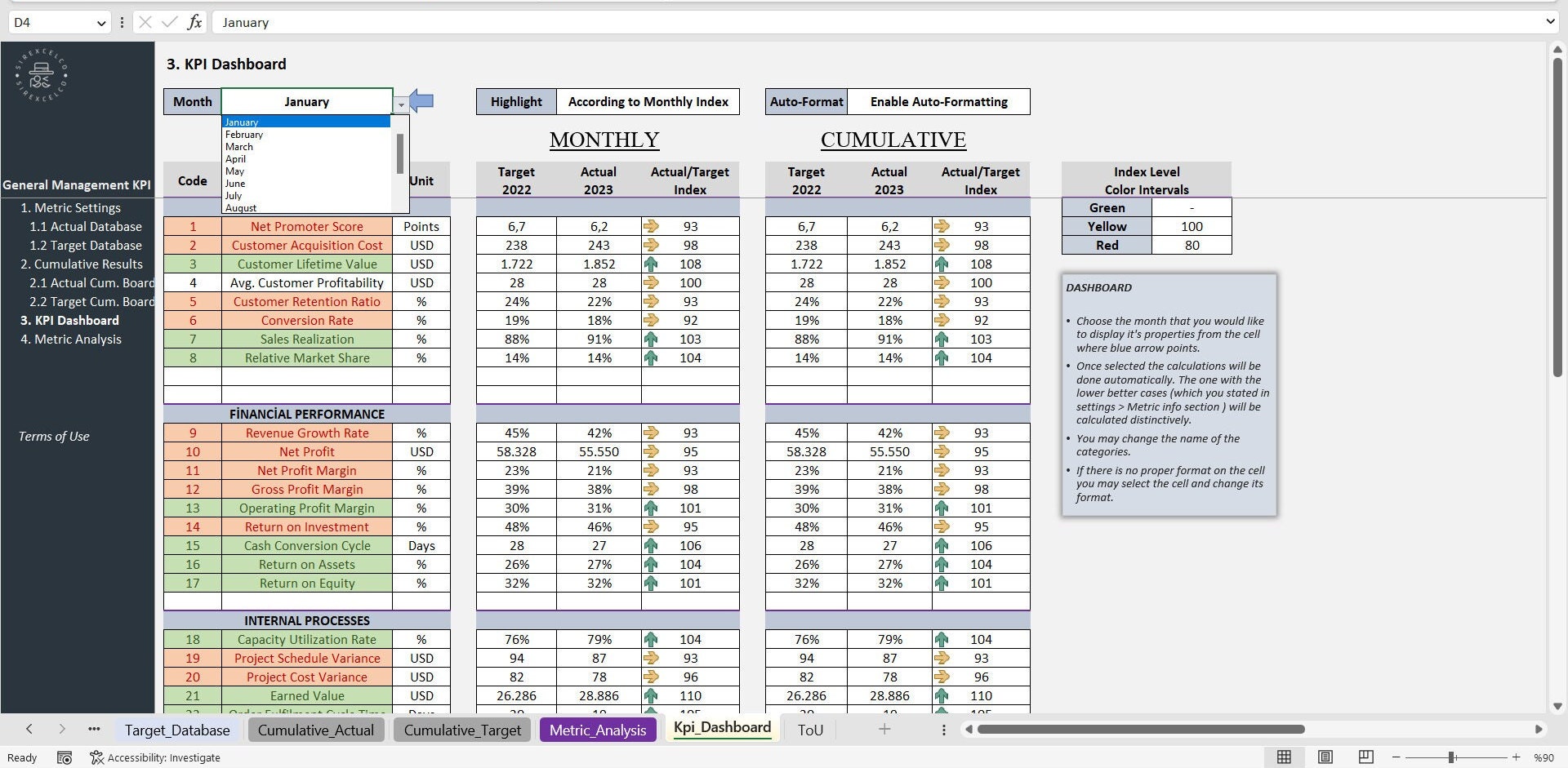The height and width of the screenshot is (768, 1568).
Task: Expand the formula bar with its chevron
Action: point(1549,22)
